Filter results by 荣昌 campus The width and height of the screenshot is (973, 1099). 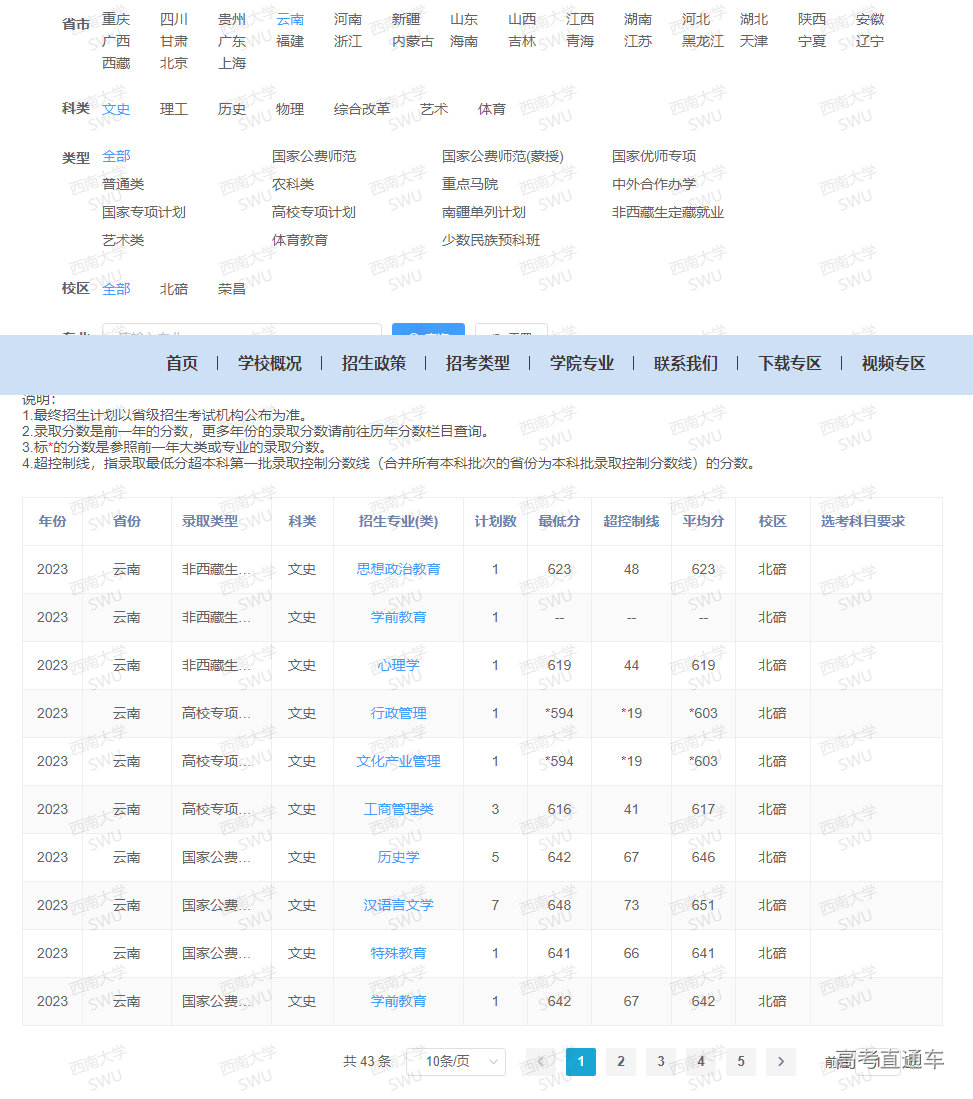(x=231, y=289)
